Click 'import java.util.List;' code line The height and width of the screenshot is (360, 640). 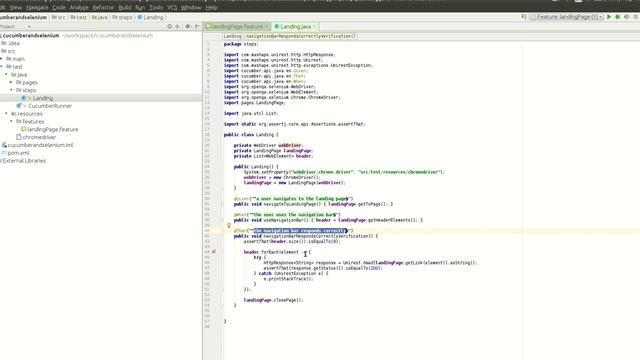[x=251, y=113]
